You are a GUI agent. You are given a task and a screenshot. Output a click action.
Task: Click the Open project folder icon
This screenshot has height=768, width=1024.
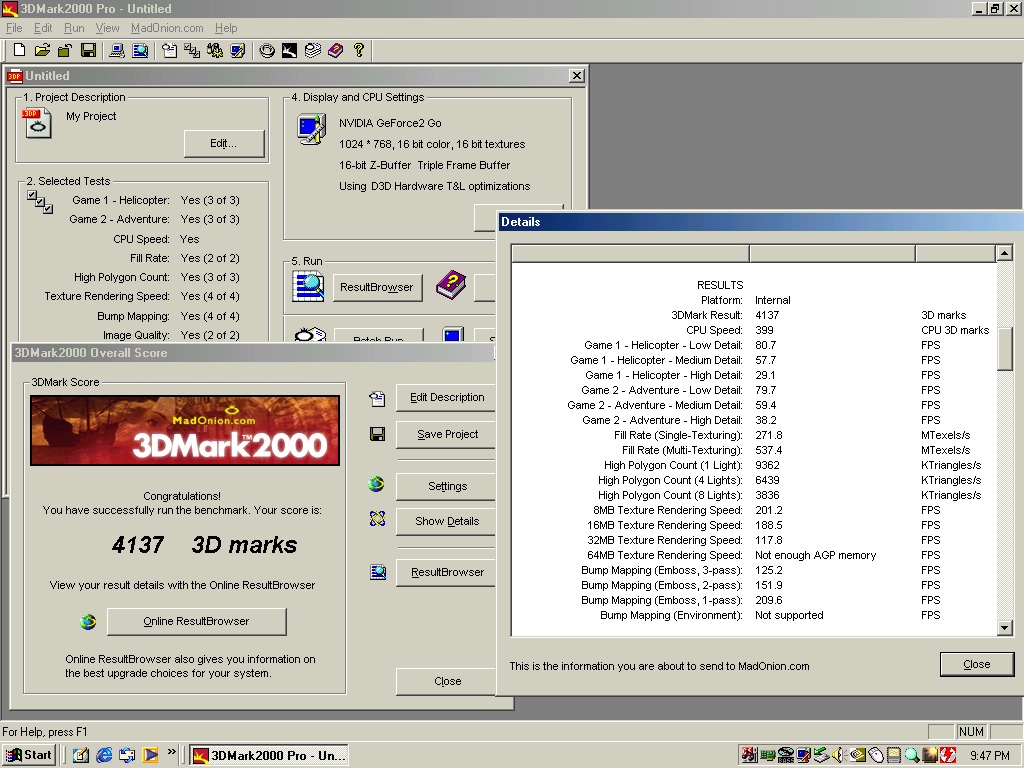(x=42, y=50)
